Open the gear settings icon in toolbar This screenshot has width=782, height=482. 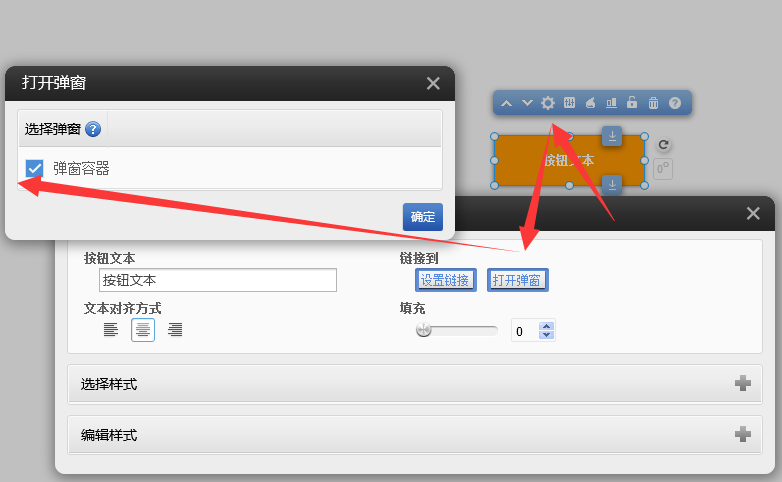pos(548,103)
